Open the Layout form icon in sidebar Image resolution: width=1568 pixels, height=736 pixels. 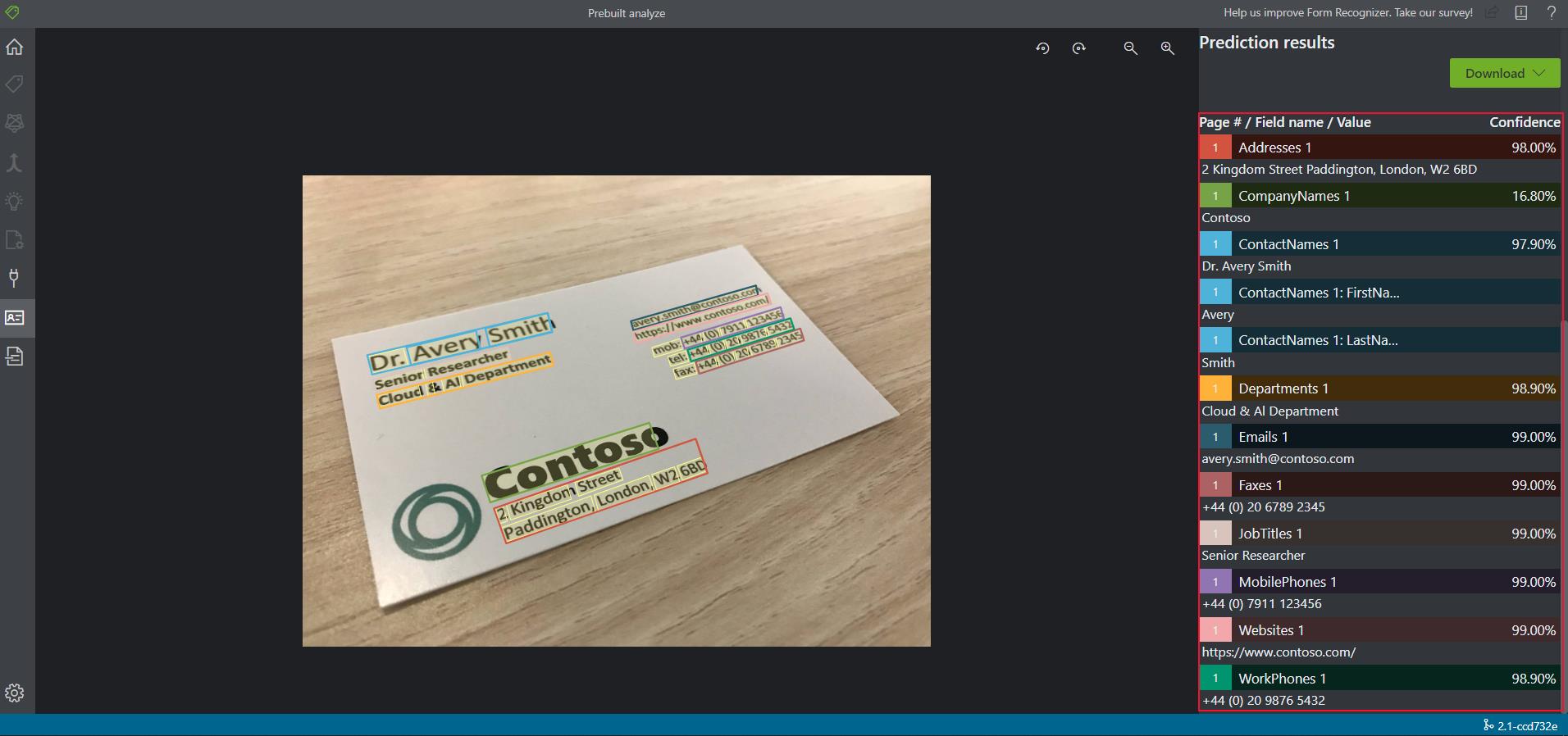pyautogui.click(x=15, y=356)
